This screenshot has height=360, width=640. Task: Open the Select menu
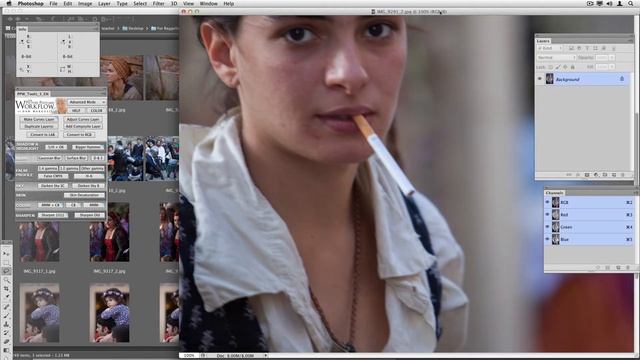[x=140, y=4]
